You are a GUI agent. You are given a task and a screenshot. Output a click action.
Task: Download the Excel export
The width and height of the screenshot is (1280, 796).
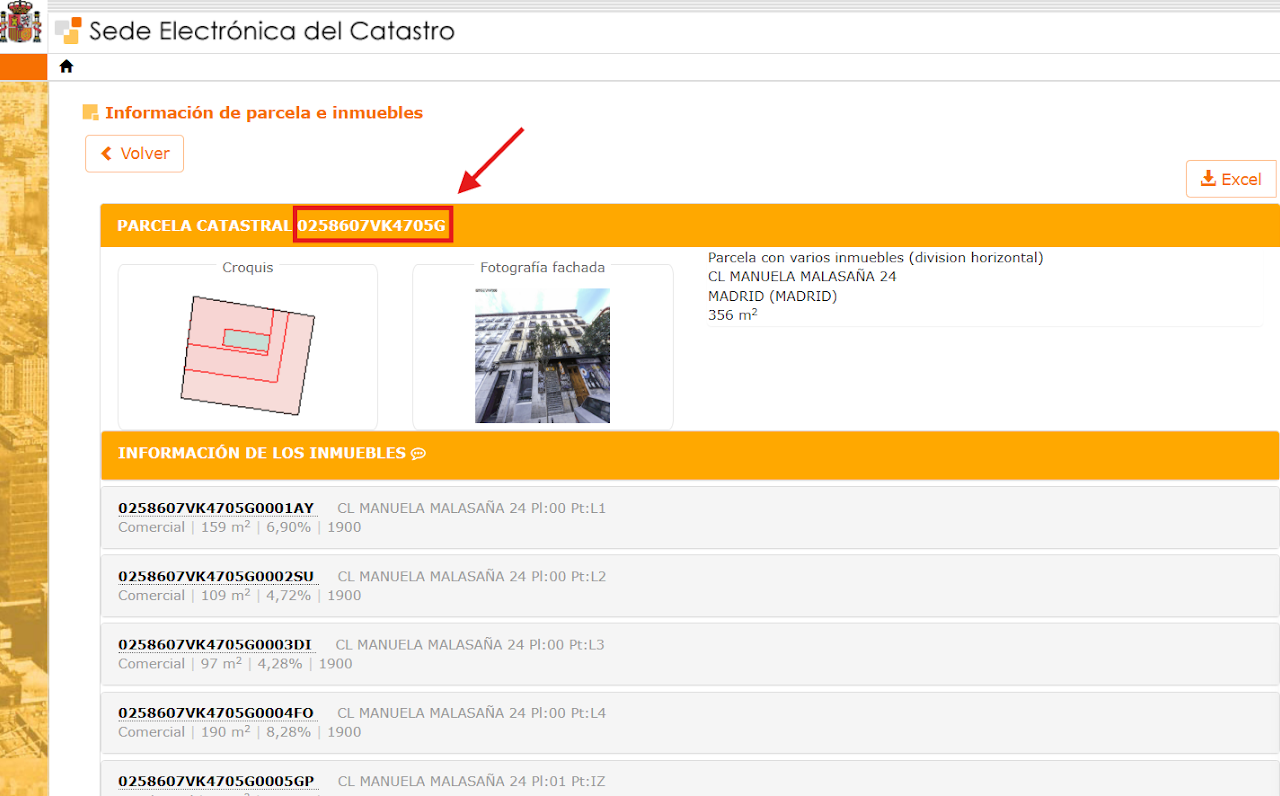coord(1231,179)
